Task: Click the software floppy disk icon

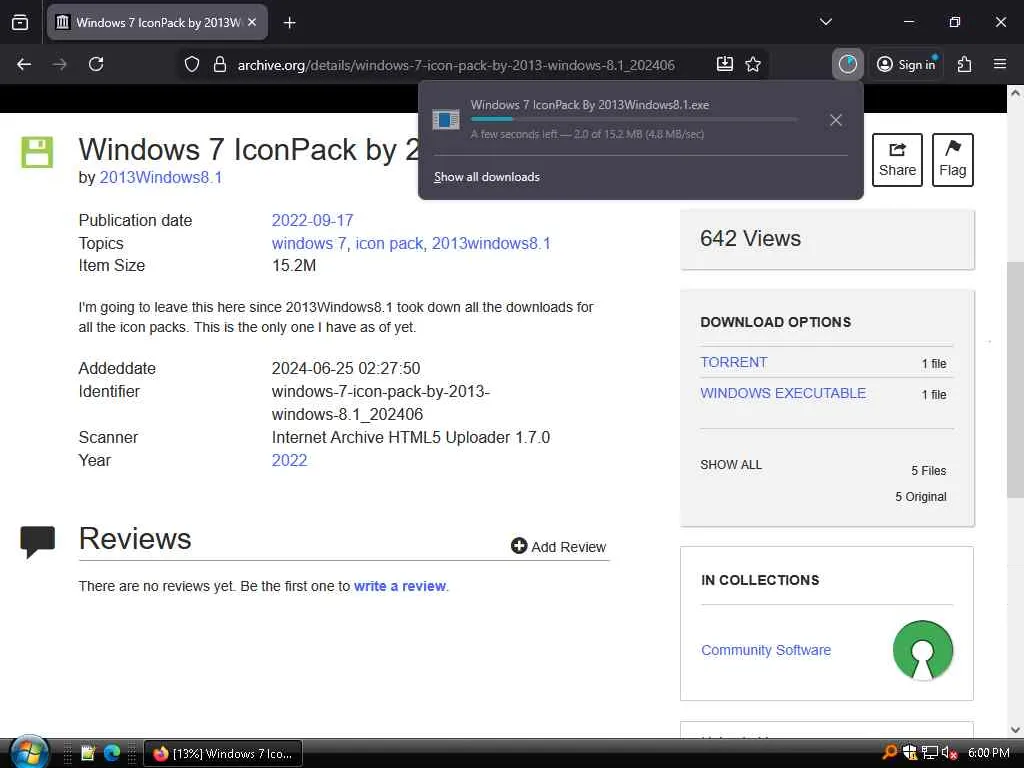Action: (x=37, y=152)
